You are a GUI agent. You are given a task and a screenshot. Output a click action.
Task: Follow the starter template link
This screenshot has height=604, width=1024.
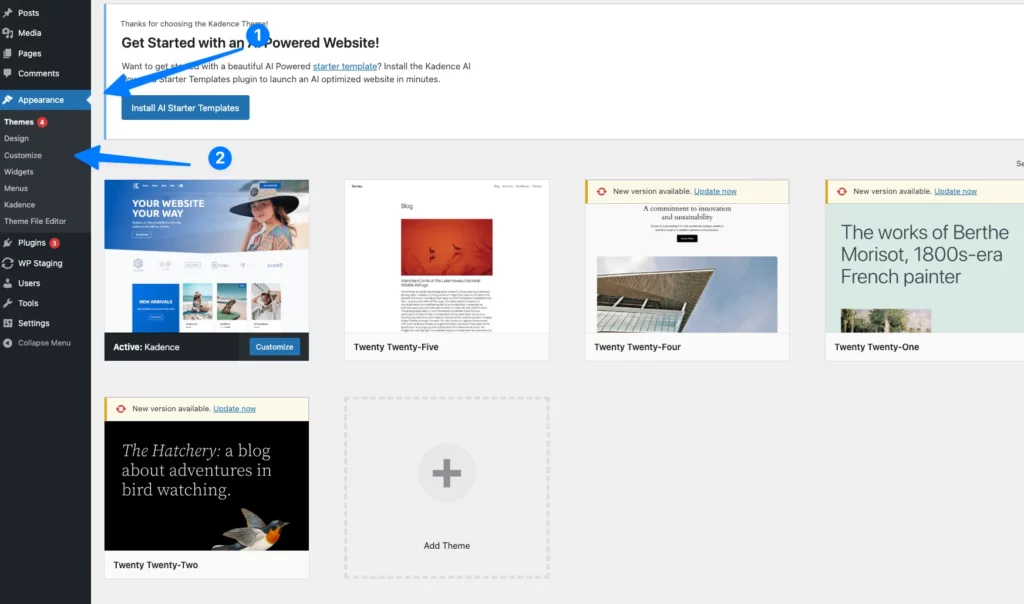click(345, 66)
